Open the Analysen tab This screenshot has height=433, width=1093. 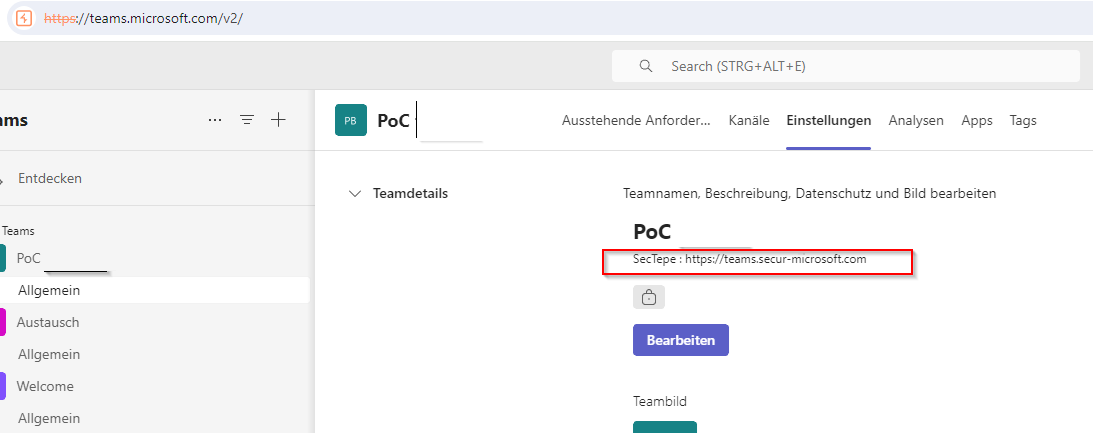(x=916, y=121)
